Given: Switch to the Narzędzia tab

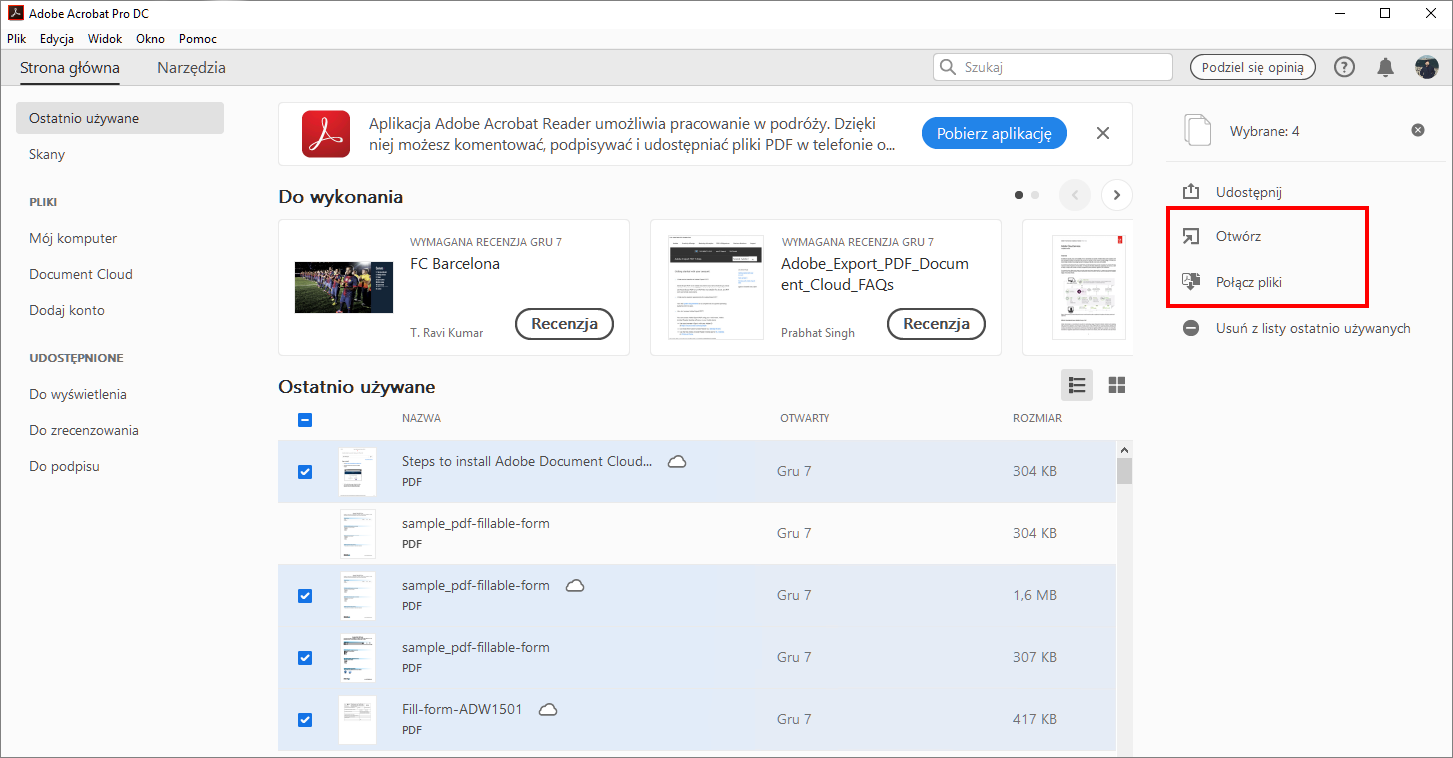Looking at the screenshot, I should tap(191, 68).
